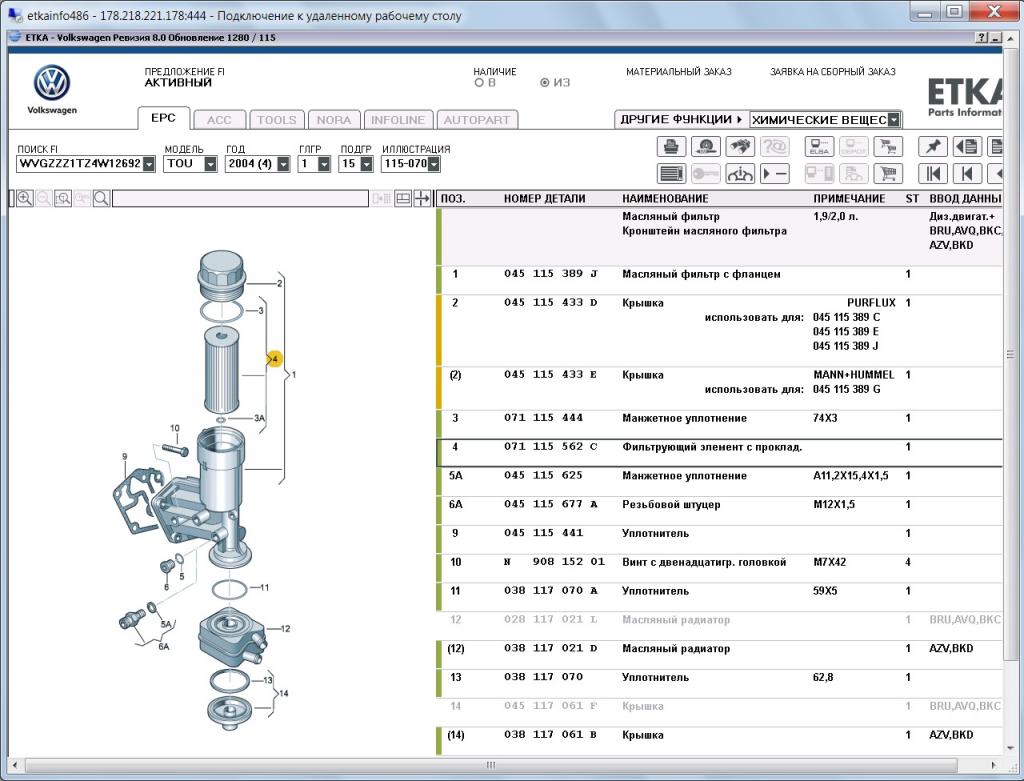Open the ПОДГР subgroup dropdown
Screen dimensions: 1024x781
coord(366,164)
